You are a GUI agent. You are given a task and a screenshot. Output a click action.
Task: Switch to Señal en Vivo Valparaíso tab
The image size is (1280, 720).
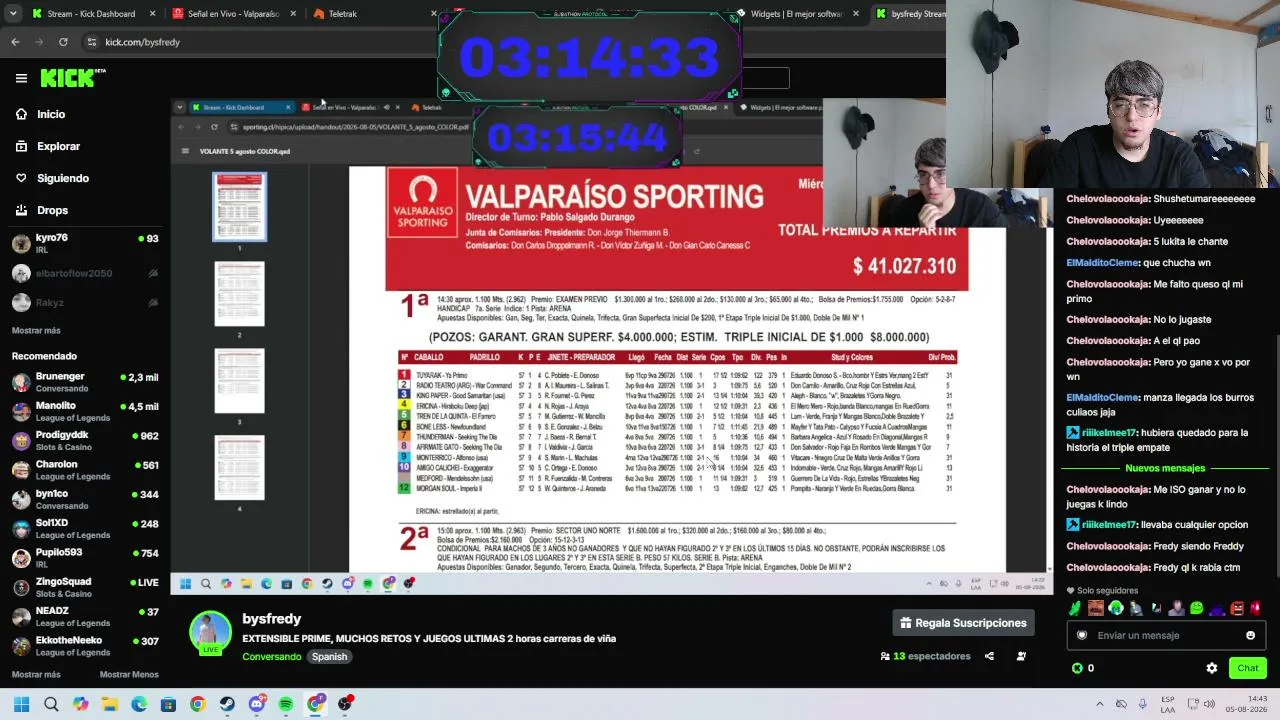[232, 14]
